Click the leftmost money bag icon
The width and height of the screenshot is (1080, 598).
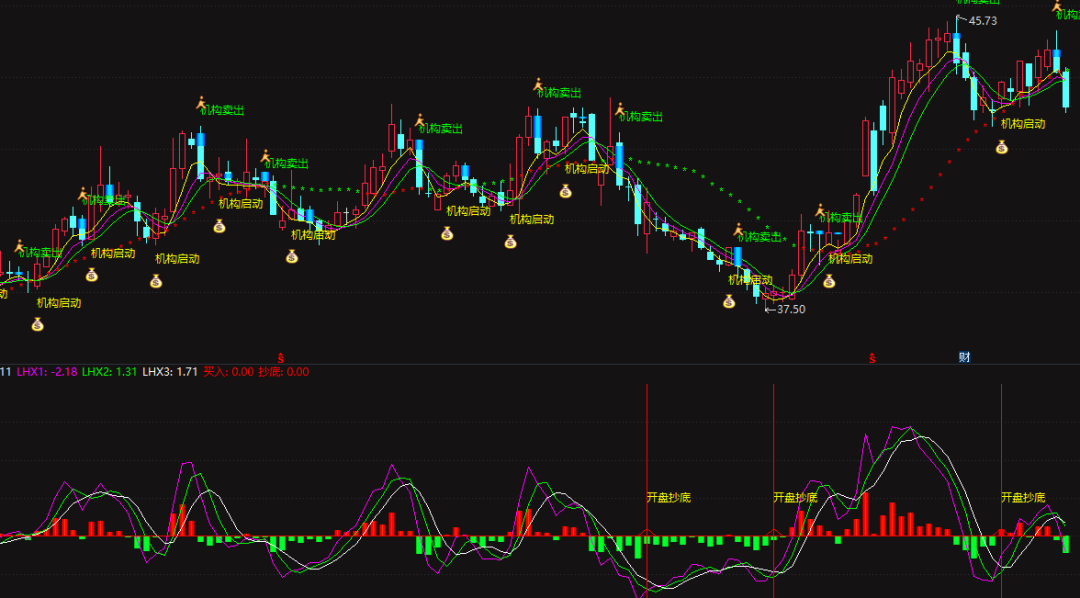[37, 323]
